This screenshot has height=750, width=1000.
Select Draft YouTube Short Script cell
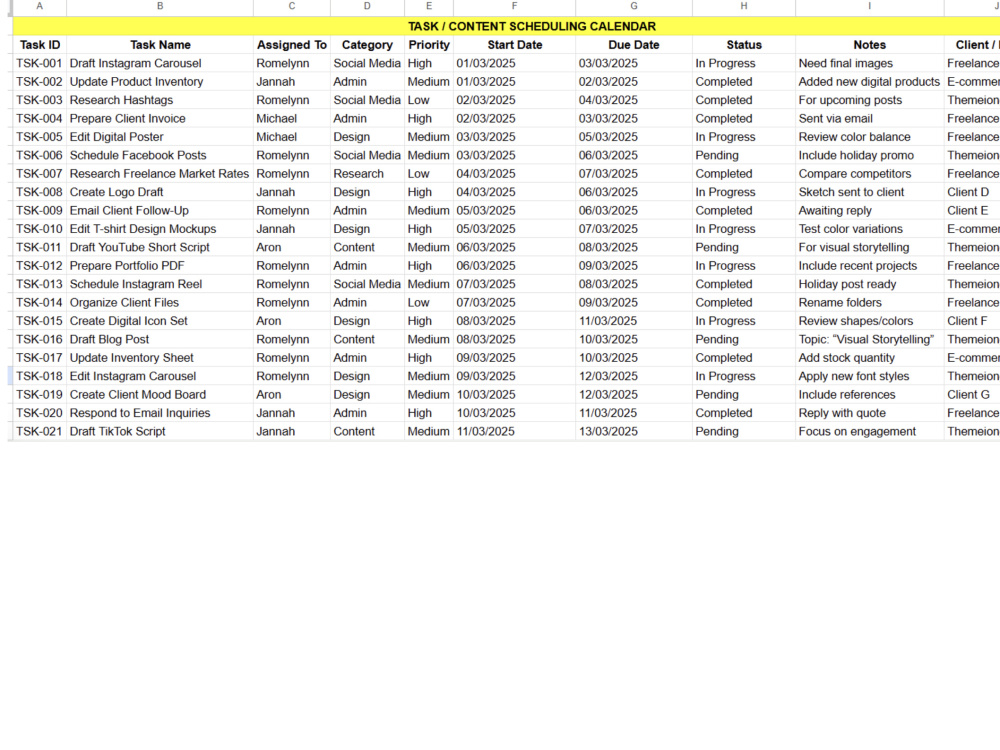(x=159, y=247)
